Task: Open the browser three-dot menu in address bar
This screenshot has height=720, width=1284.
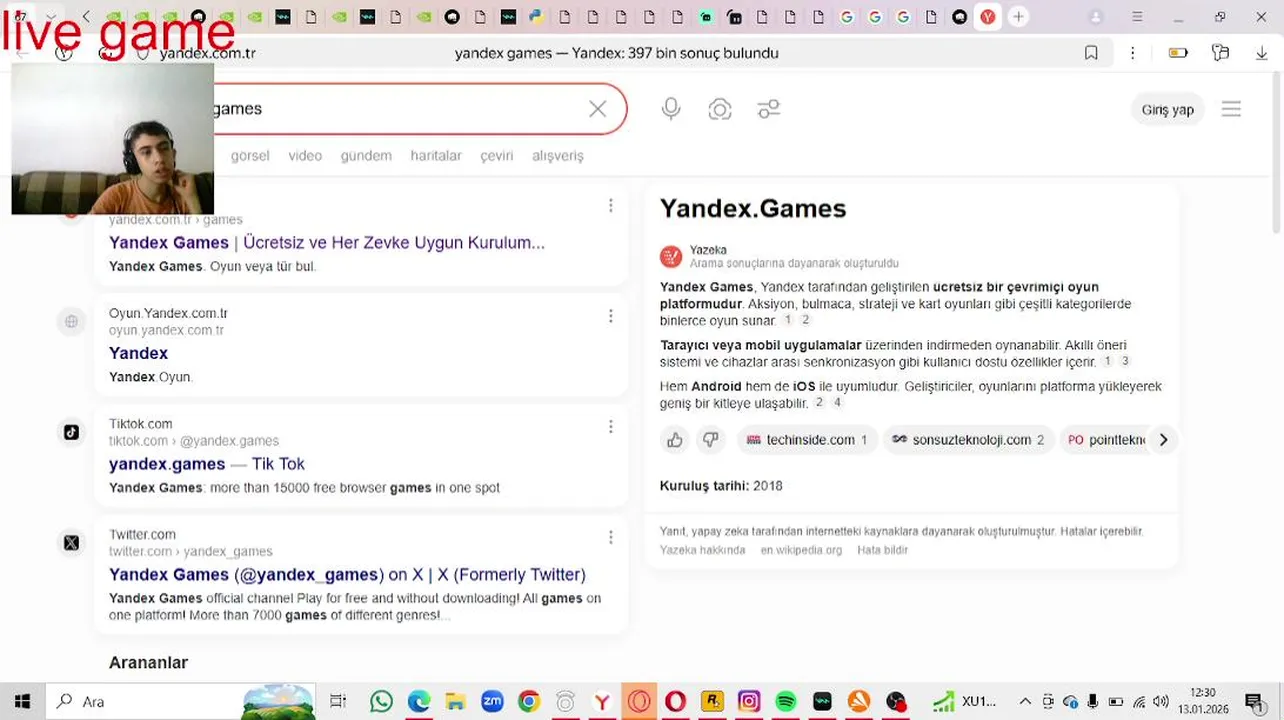Action: (1132, 53)
